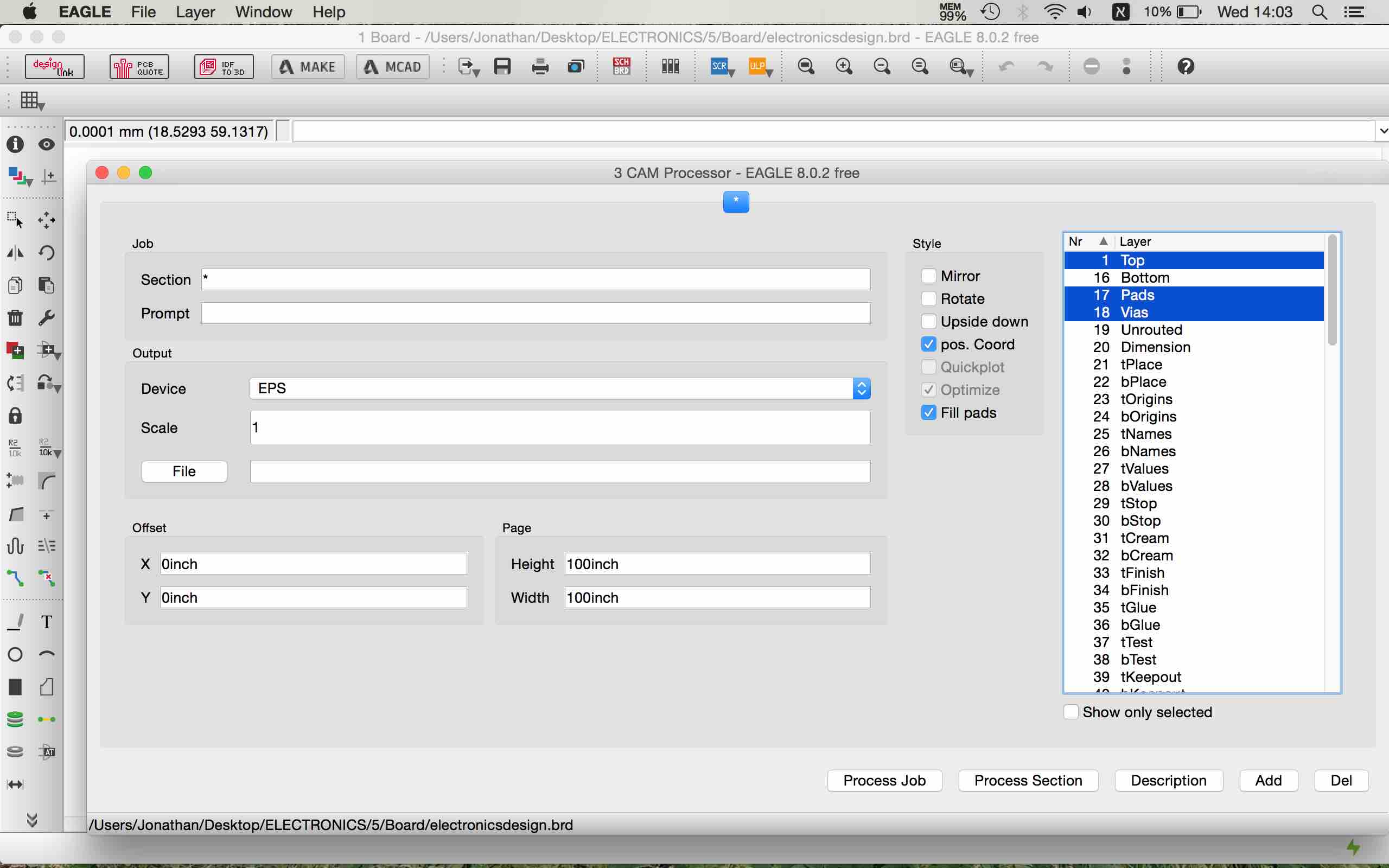The height and width of the screenshot is (868, 1389).
Task: Toggle the Quickplot checkbox
Action: [x=929, y=367]
